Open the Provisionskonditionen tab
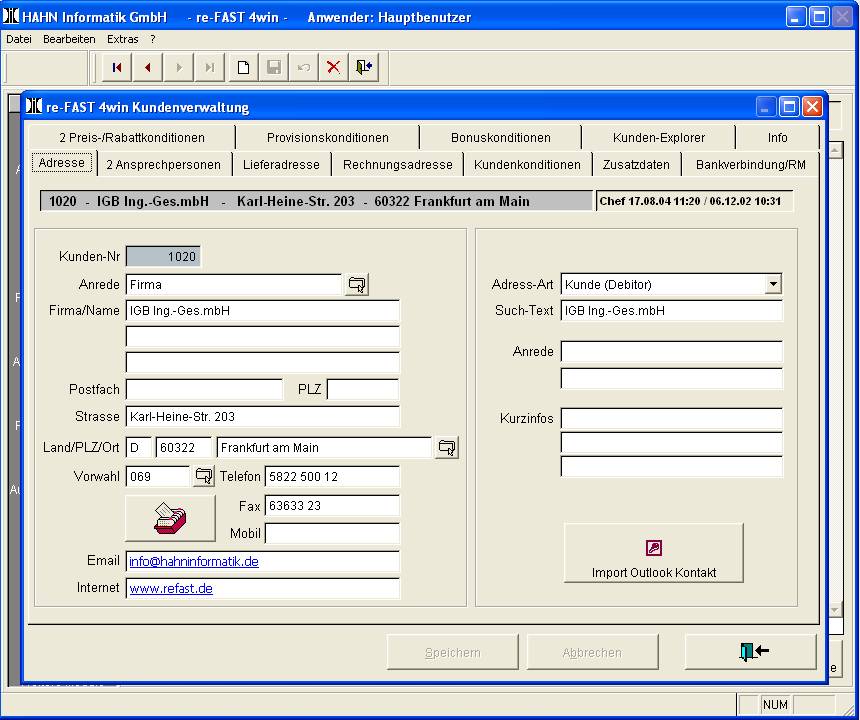 [x=327, y=138]
